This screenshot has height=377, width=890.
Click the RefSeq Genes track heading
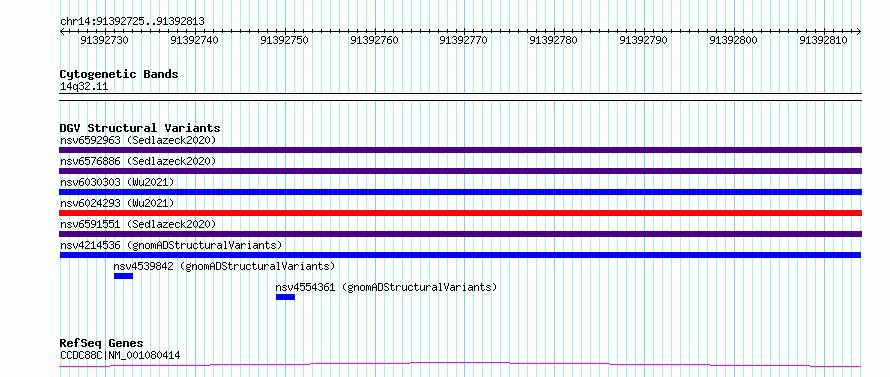(101, 344)
